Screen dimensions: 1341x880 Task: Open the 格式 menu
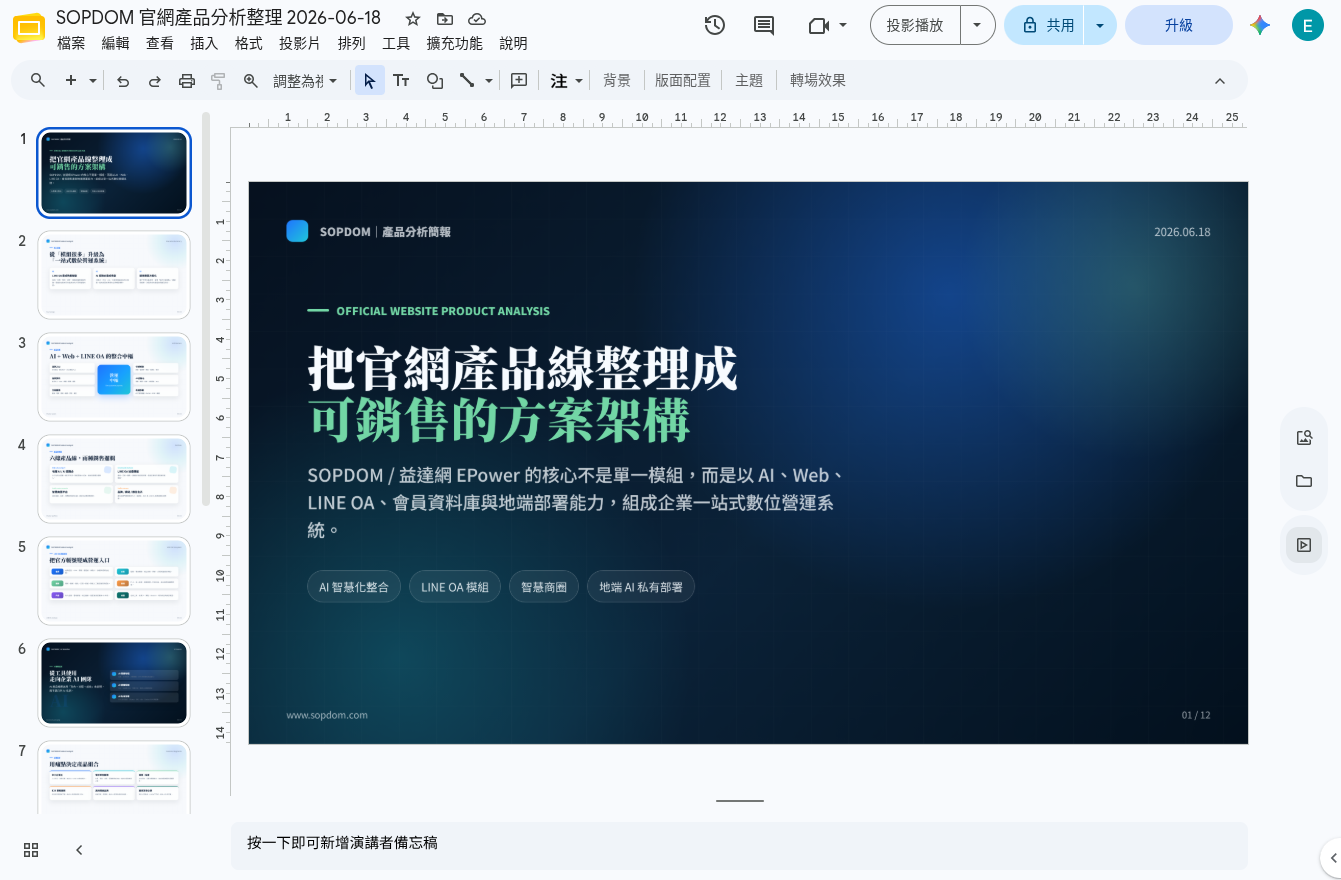click(248, 43)
